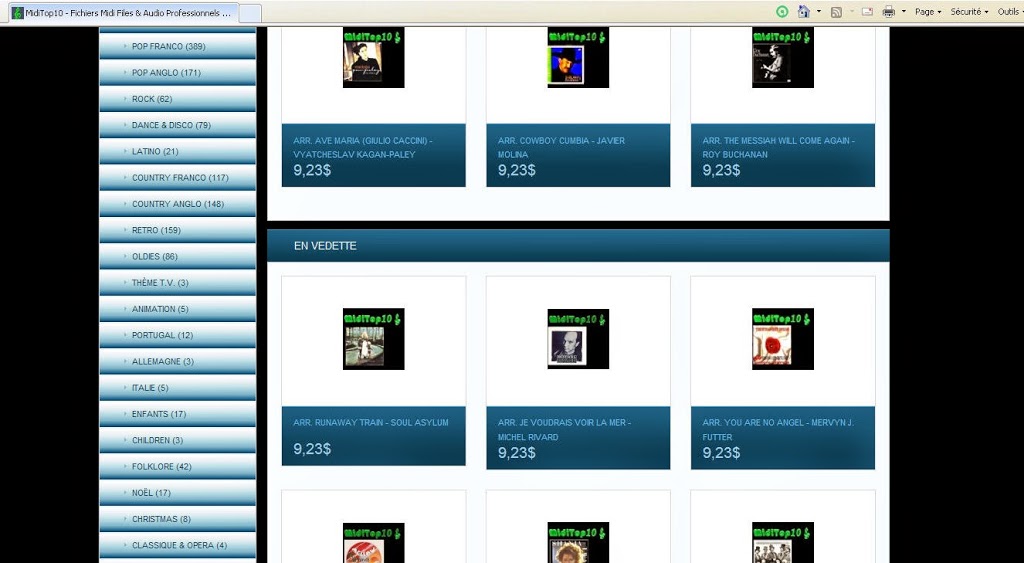Open the FOLKLORE (42) category
Viewport: 1024px width, 563px height.
[x=178, y=466]
